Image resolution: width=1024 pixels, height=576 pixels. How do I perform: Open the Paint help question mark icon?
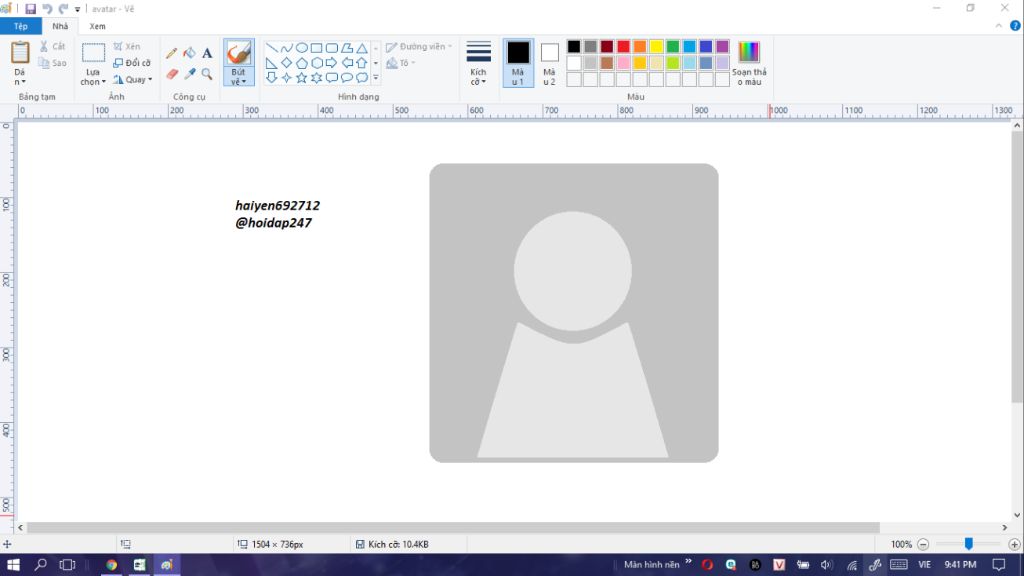point(1015,26)
